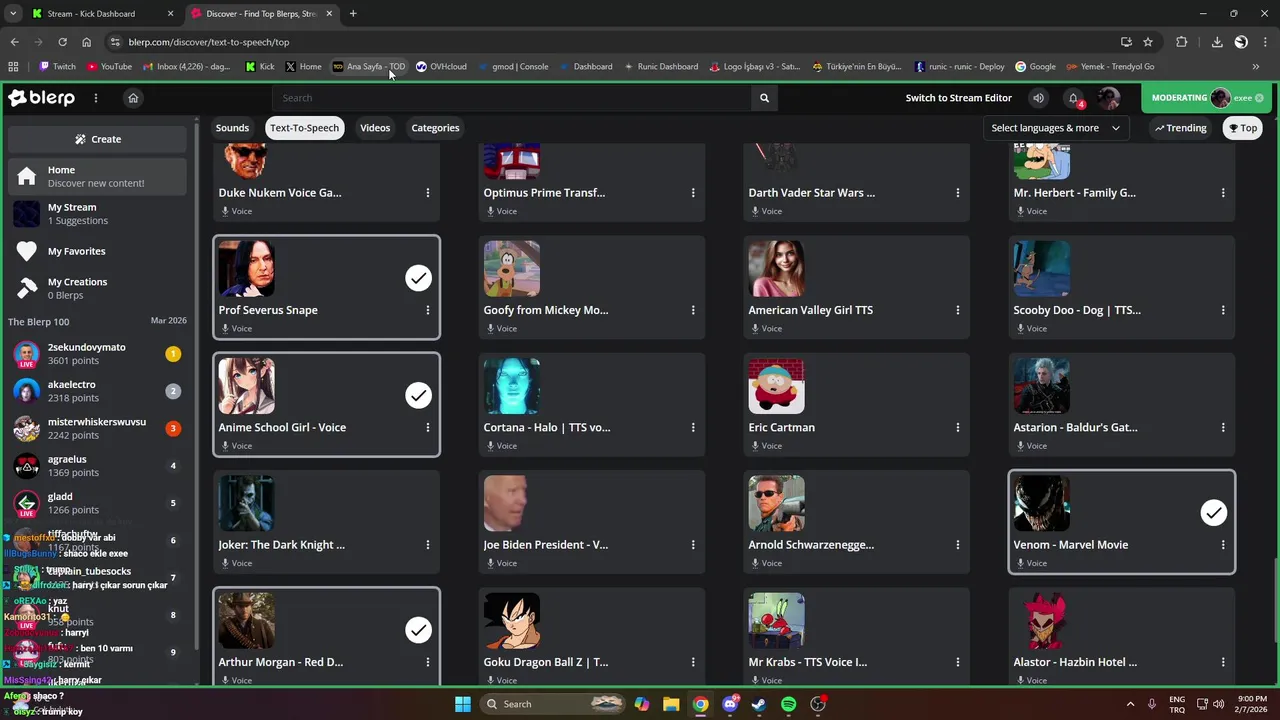Open options for Arnold Schwarzenegger card
The width and height of the screenshot is (1280, 720).
[958, 545]
